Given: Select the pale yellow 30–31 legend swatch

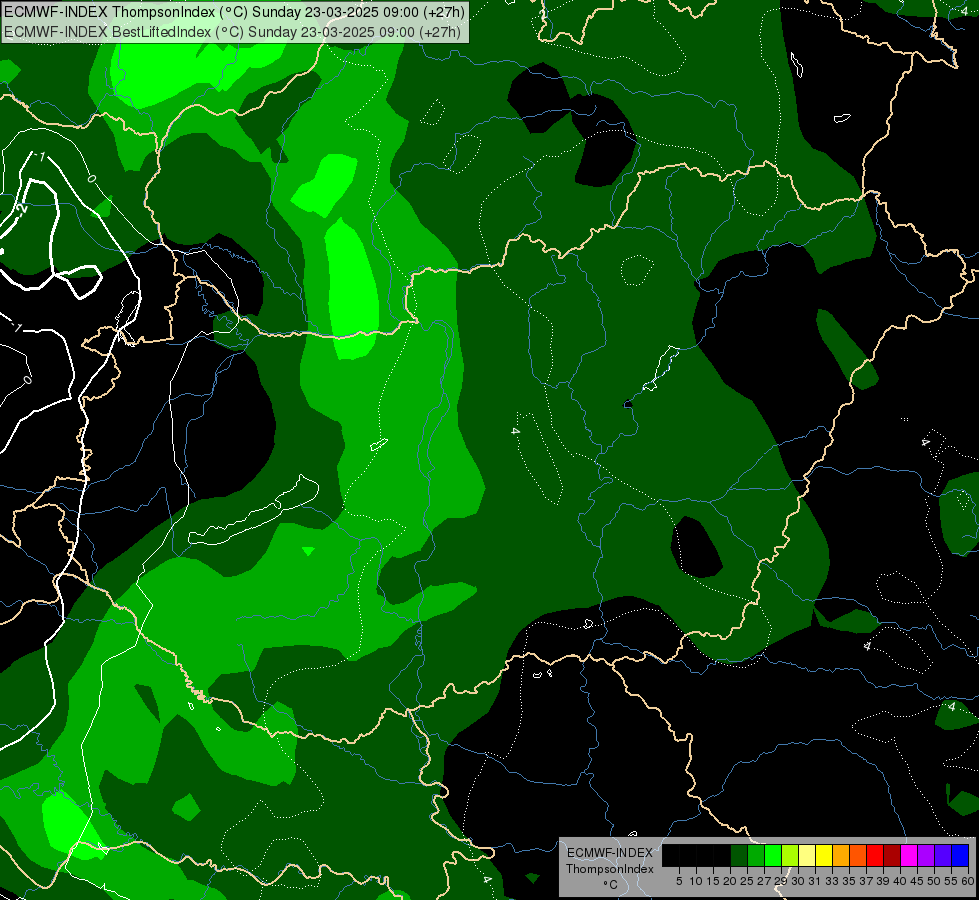Looking at the screenshot, I should pos(807,855).
